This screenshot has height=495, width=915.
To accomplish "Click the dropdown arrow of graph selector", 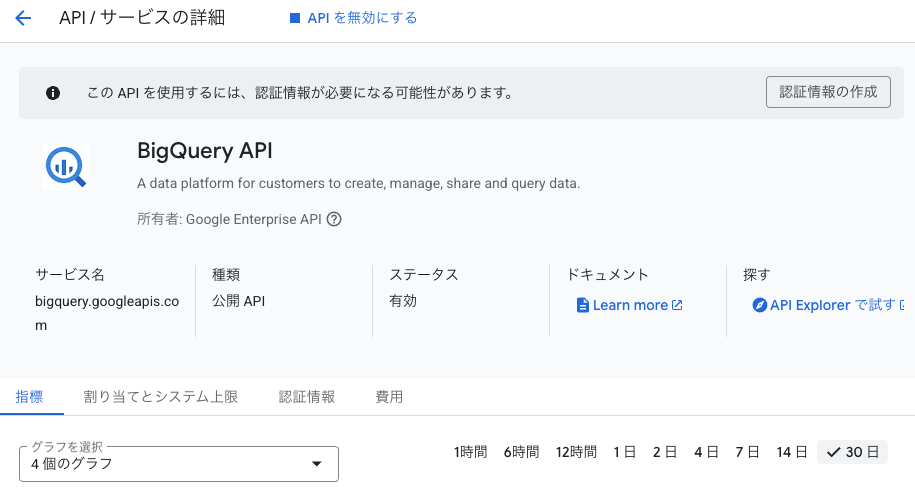I will click(x=317, y=464).
